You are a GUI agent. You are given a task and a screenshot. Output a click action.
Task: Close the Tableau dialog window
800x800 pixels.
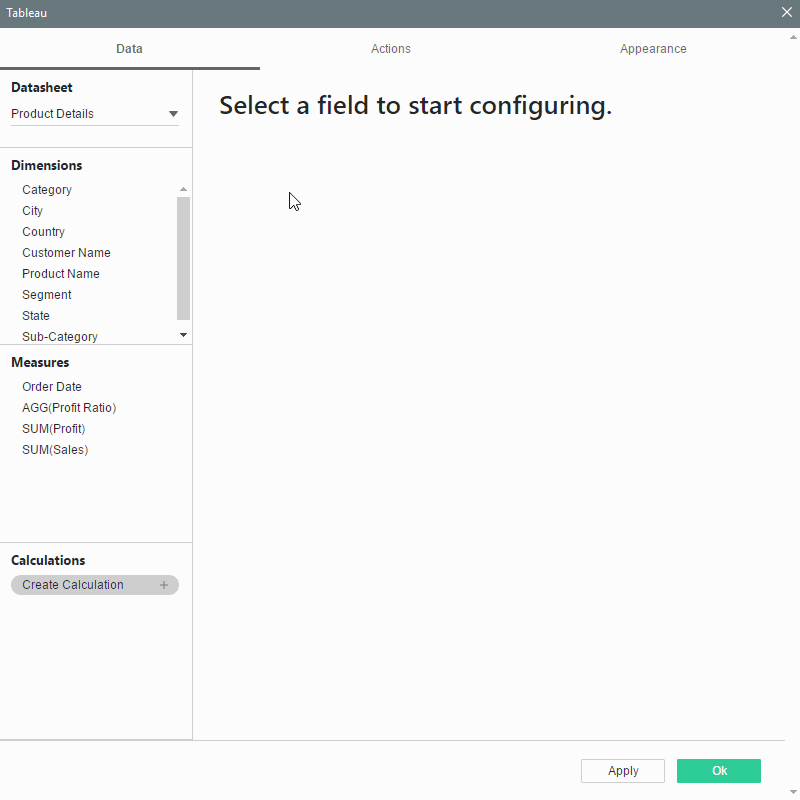coord(786,13)
